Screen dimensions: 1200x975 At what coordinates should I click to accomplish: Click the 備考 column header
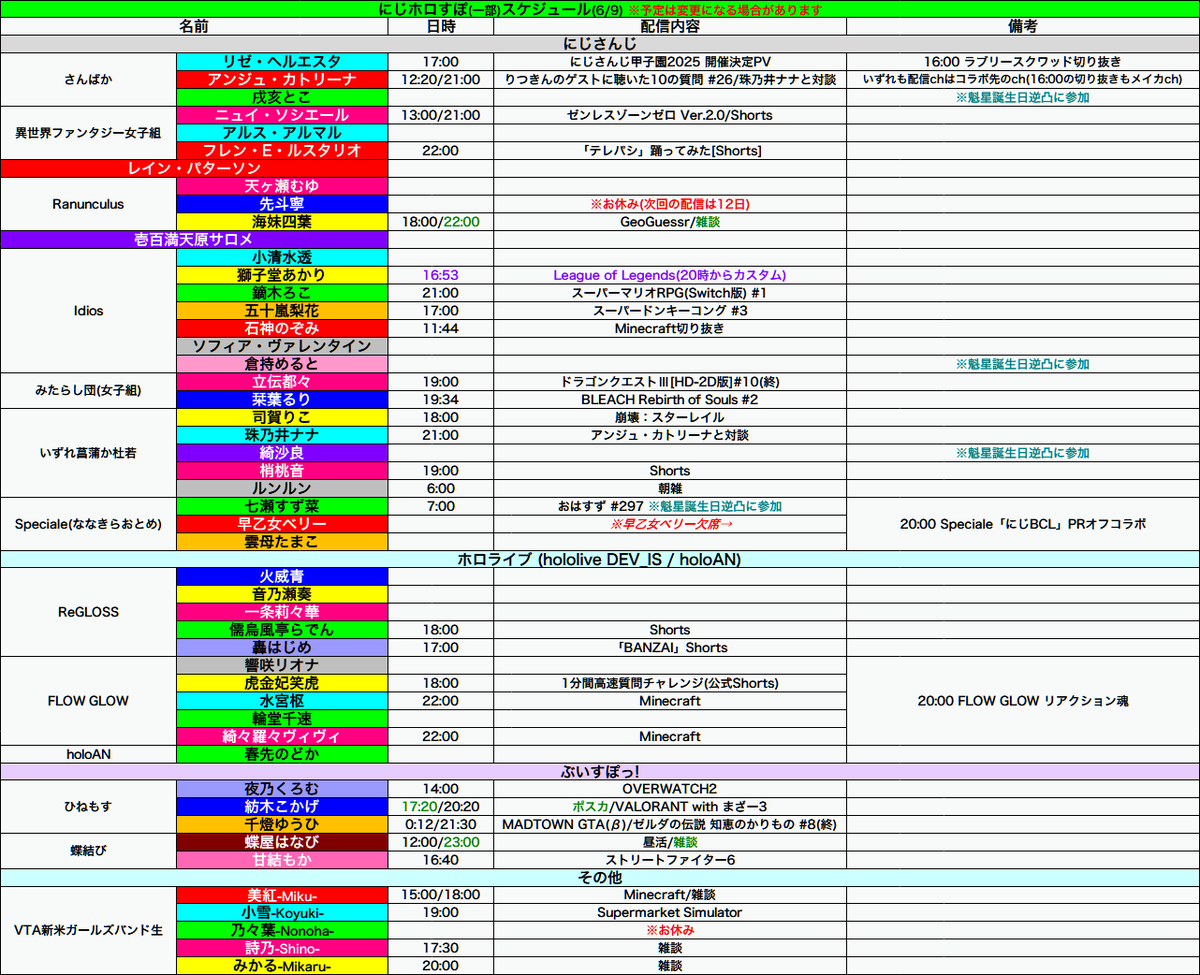(1023, 27)
